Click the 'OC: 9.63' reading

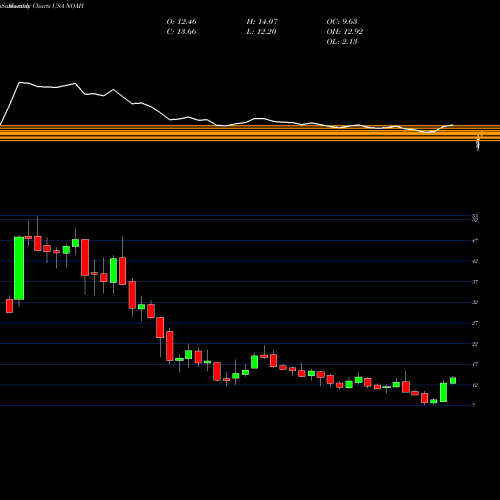[342, 21]
